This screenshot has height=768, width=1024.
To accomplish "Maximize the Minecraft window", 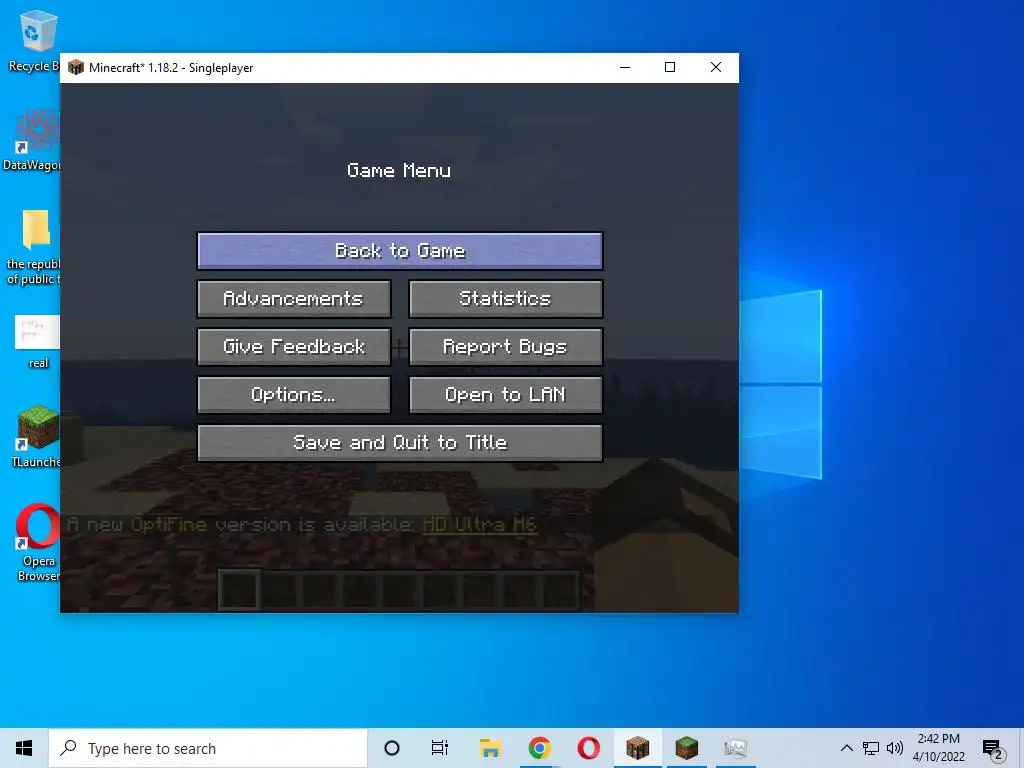I will [x=670, y=67].
